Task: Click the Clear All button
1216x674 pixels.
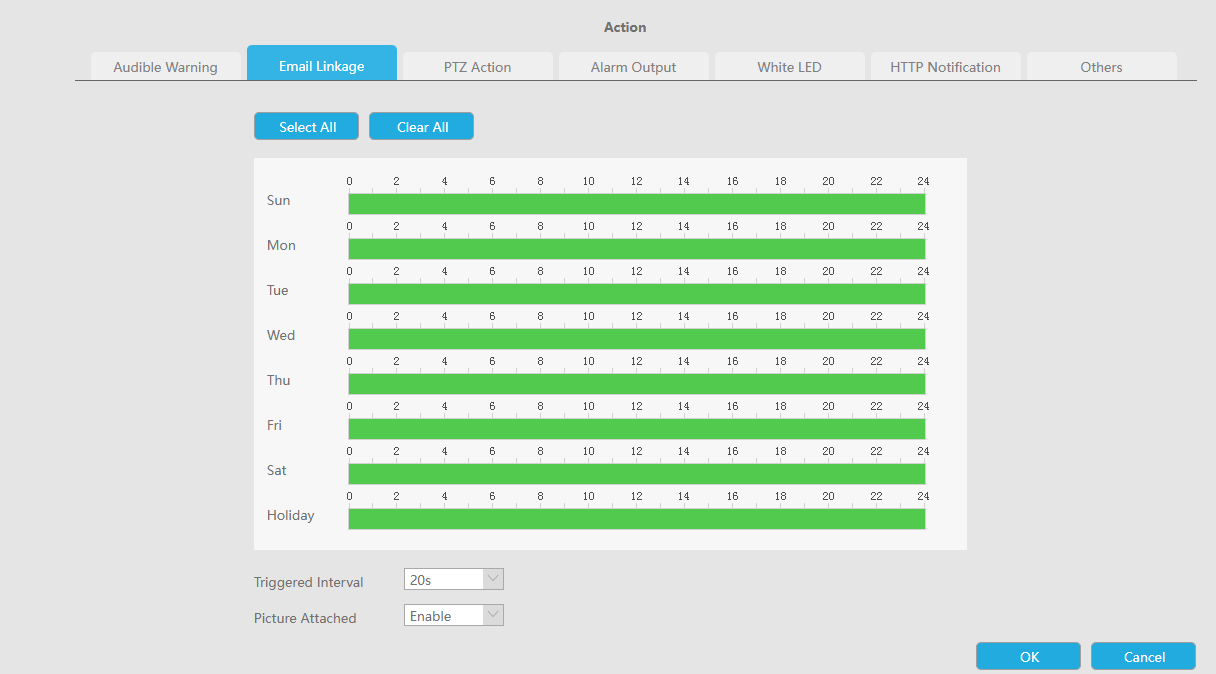Action: [x=422, y=127]
